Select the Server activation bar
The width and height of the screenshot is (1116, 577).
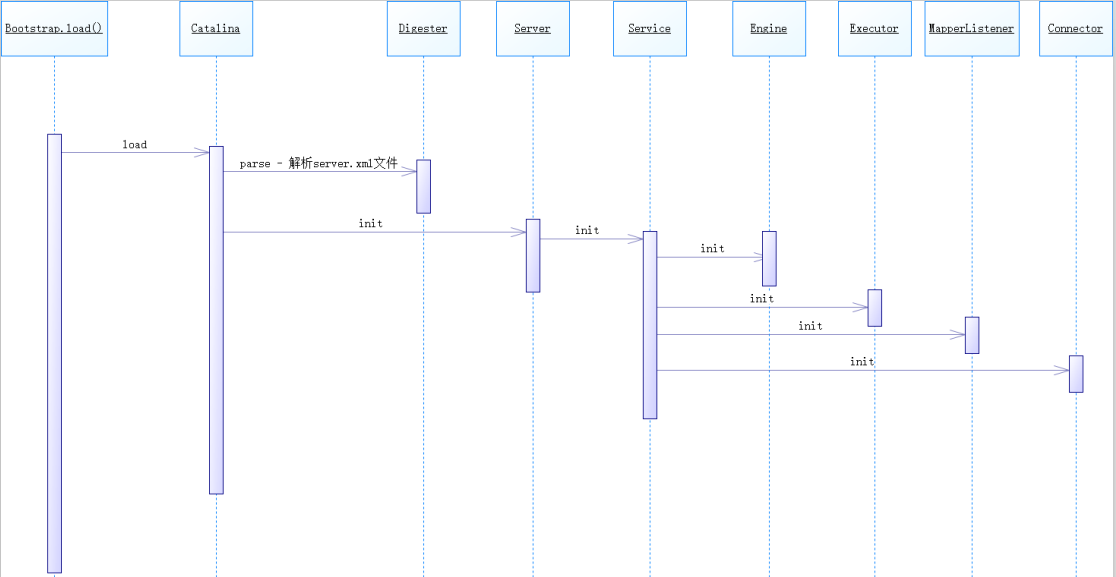pos(533,255)
